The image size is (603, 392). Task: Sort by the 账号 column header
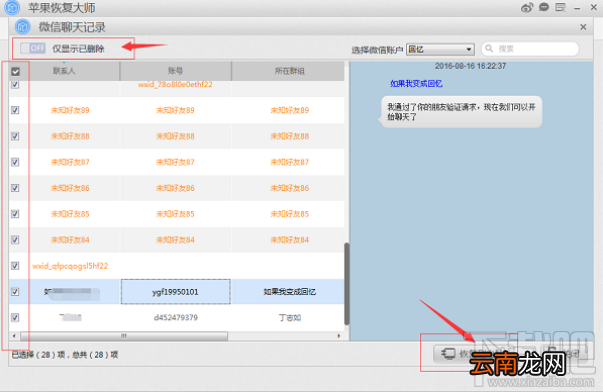pyautogui.click(x=175, y=71)
